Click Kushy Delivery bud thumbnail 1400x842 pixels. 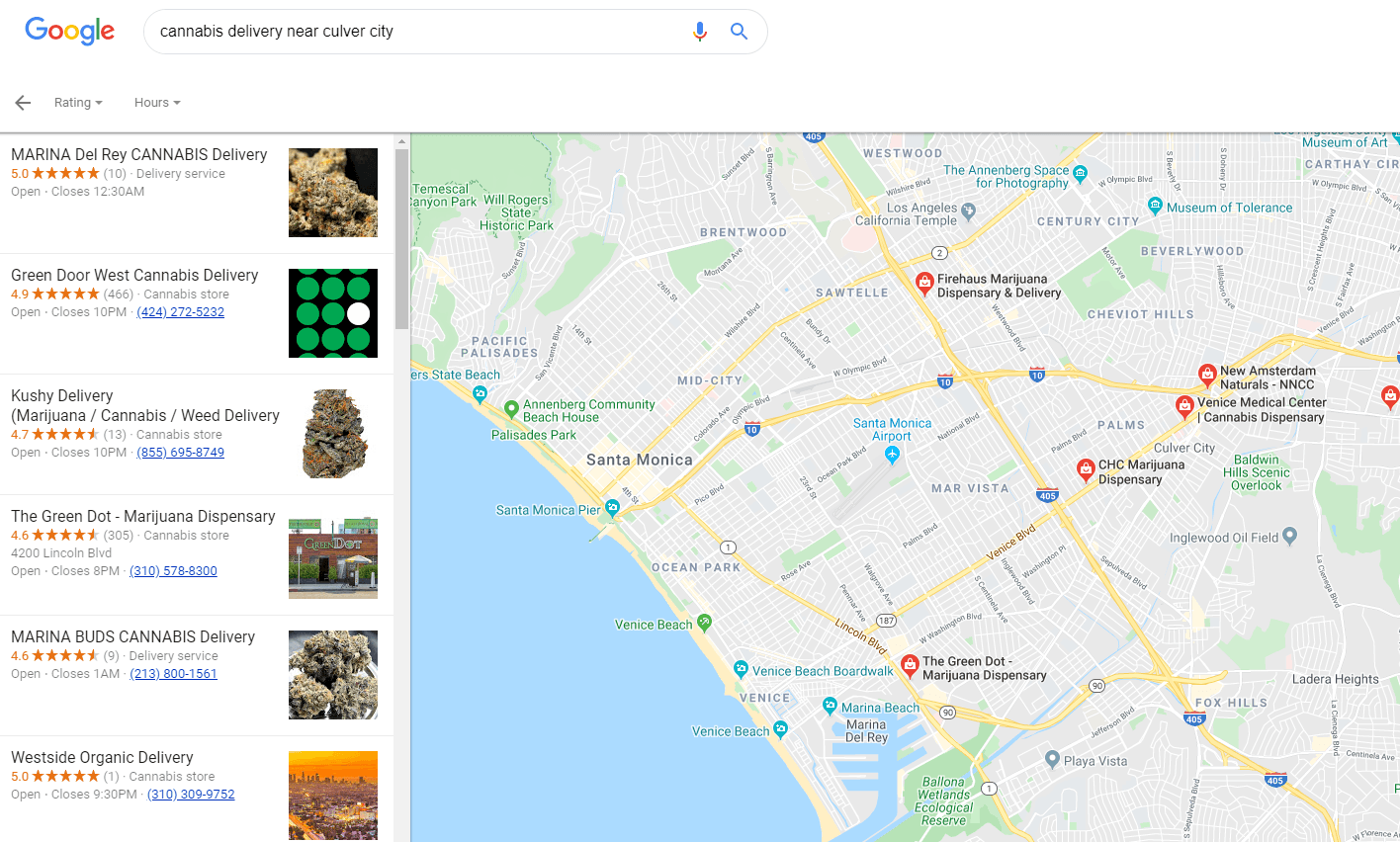pyautogui.click(x=333, y=434)
